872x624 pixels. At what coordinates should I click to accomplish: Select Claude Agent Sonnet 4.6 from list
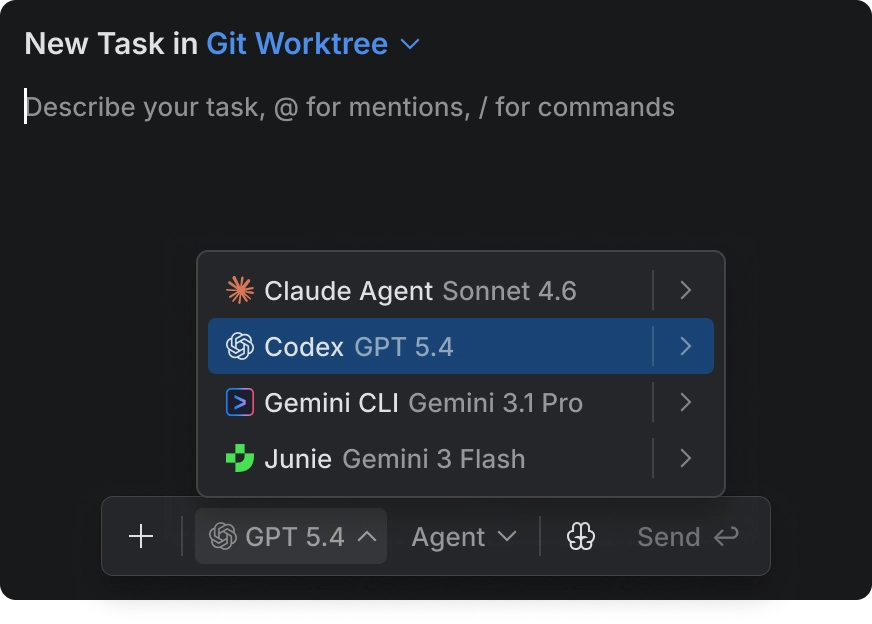pyautogui.click(x=420, y=291)
